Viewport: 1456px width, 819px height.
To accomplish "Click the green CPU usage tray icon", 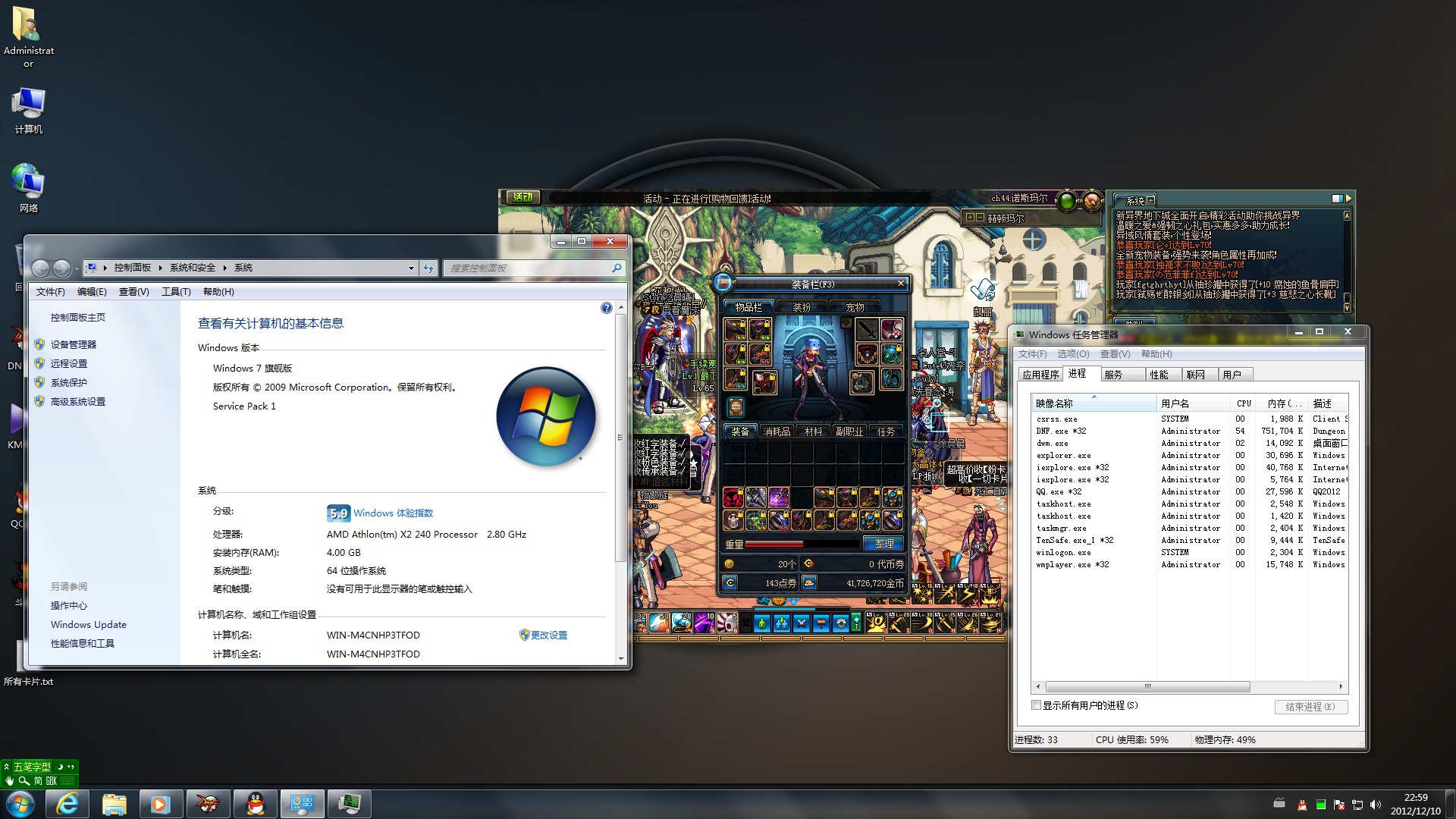I will click(1321, 805).
